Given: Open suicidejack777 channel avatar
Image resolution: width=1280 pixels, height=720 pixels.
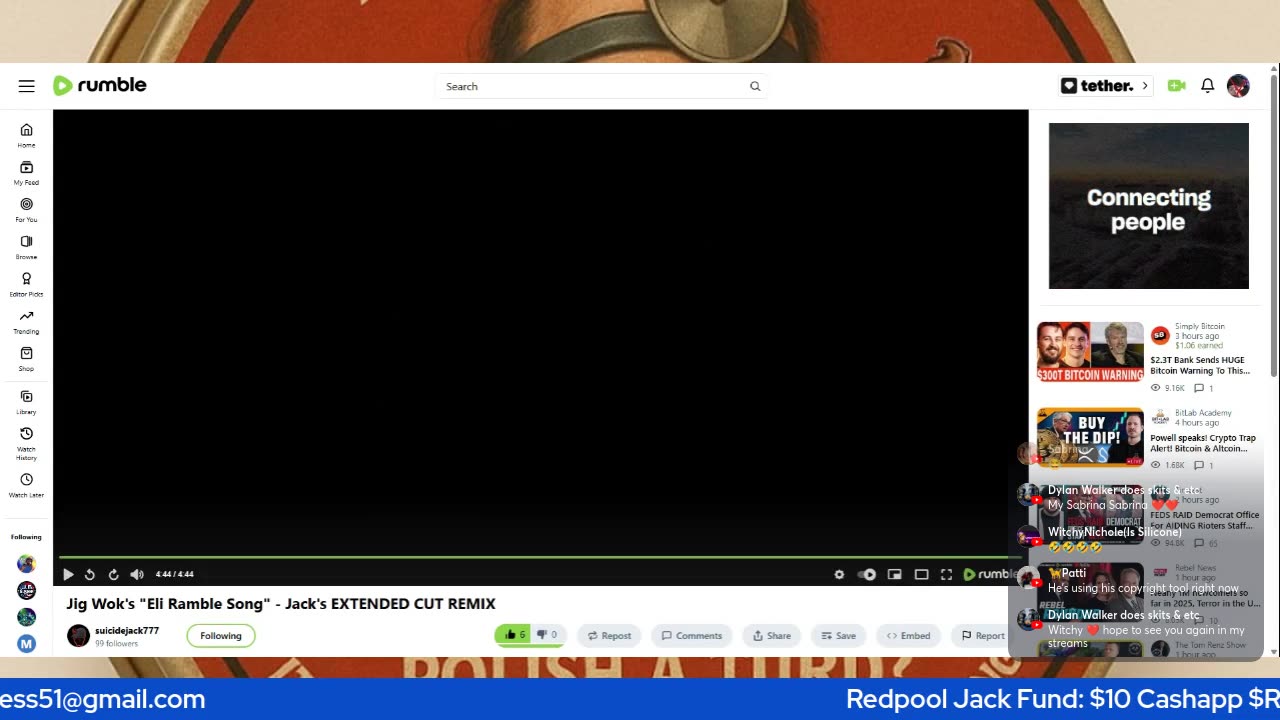Looking at the screenshot, I should tap(78, 636).
